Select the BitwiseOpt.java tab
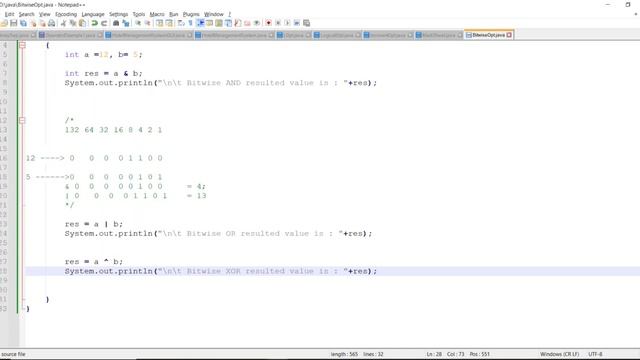The height and width of the screenshot is (360, 640). pos(489,35)
